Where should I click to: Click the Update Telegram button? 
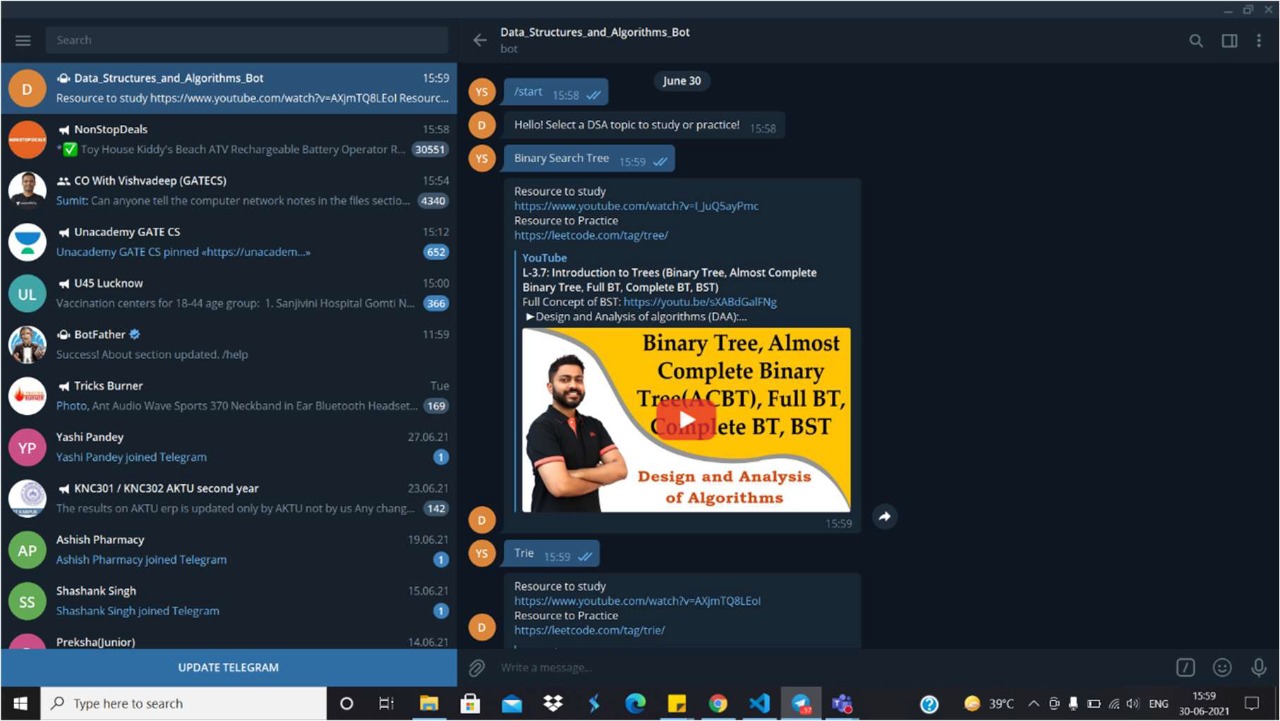[x=228, y=667]
